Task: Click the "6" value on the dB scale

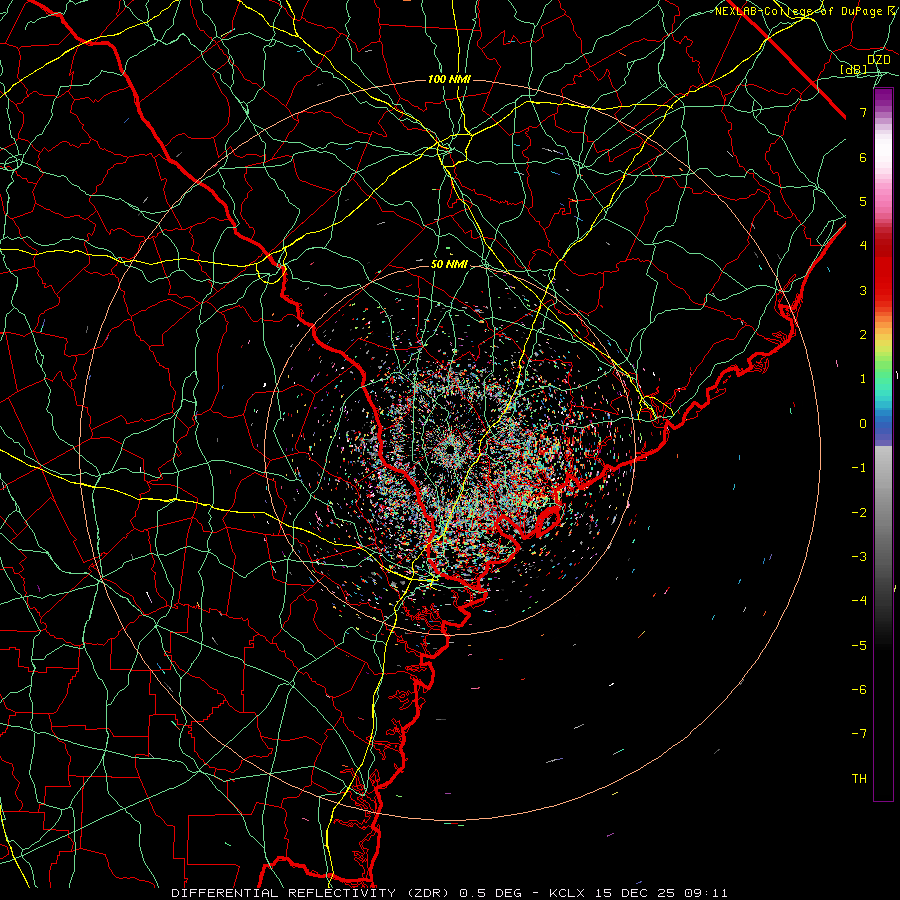Action: [863, 157]
